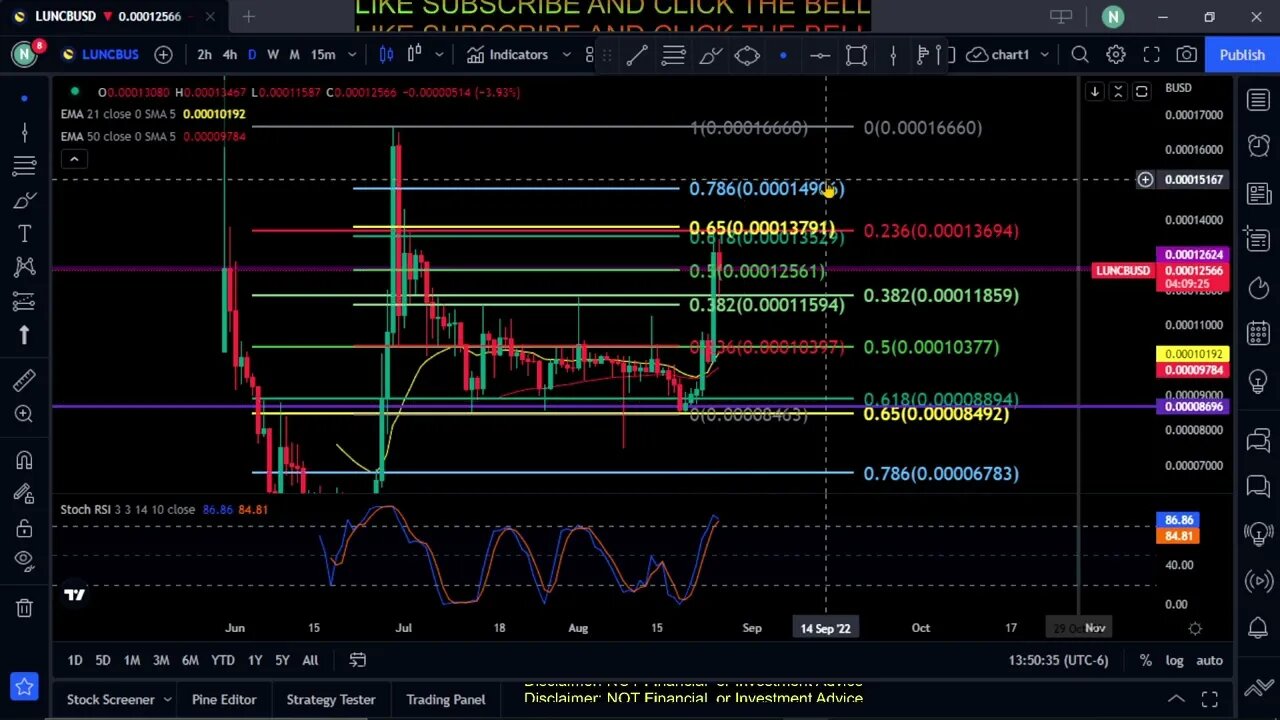
Task: Open the Stock Screener tab
Action: point(110,700)
